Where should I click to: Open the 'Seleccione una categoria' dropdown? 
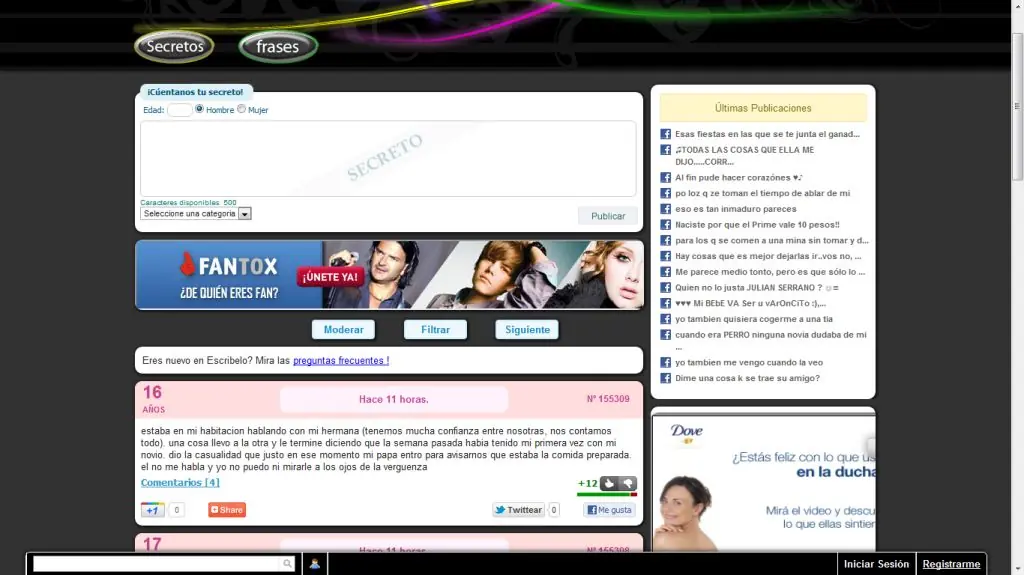click(x=196, y=214)
